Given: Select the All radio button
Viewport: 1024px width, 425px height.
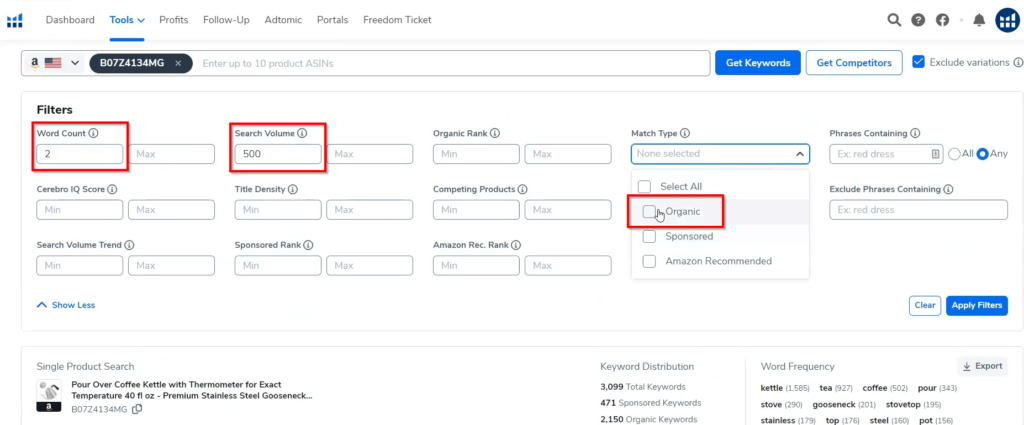Looking at the screenshot, I should 954,154.
